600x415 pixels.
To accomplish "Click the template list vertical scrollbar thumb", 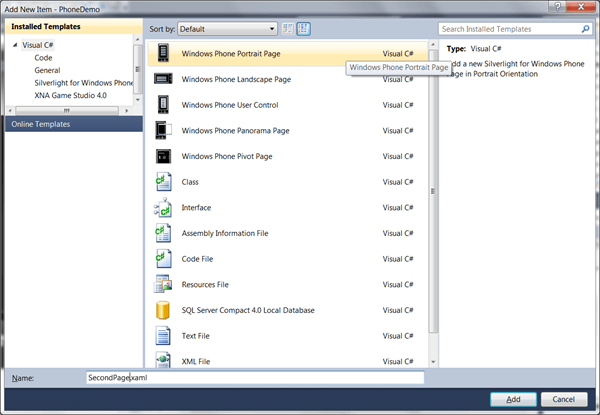I will tap(433, 191).
